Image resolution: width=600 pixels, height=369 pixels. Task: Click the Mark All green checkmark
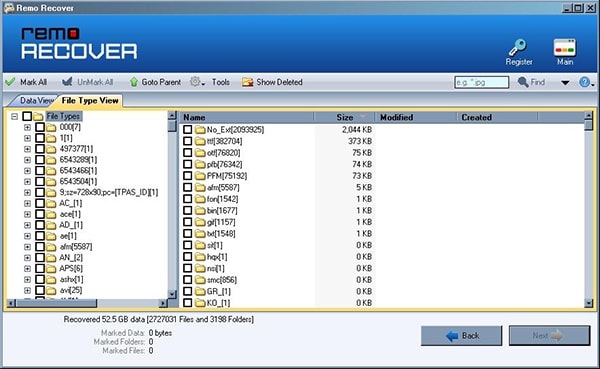coord(10,82)
